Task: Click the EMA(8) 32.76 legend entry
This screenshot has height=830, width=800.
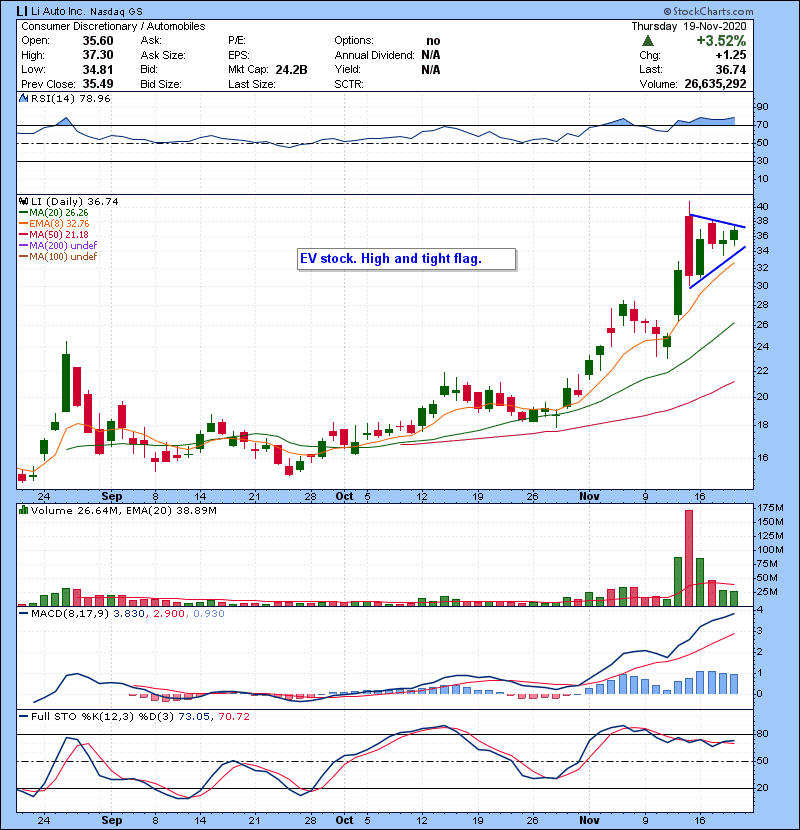Action: point(55,224)
